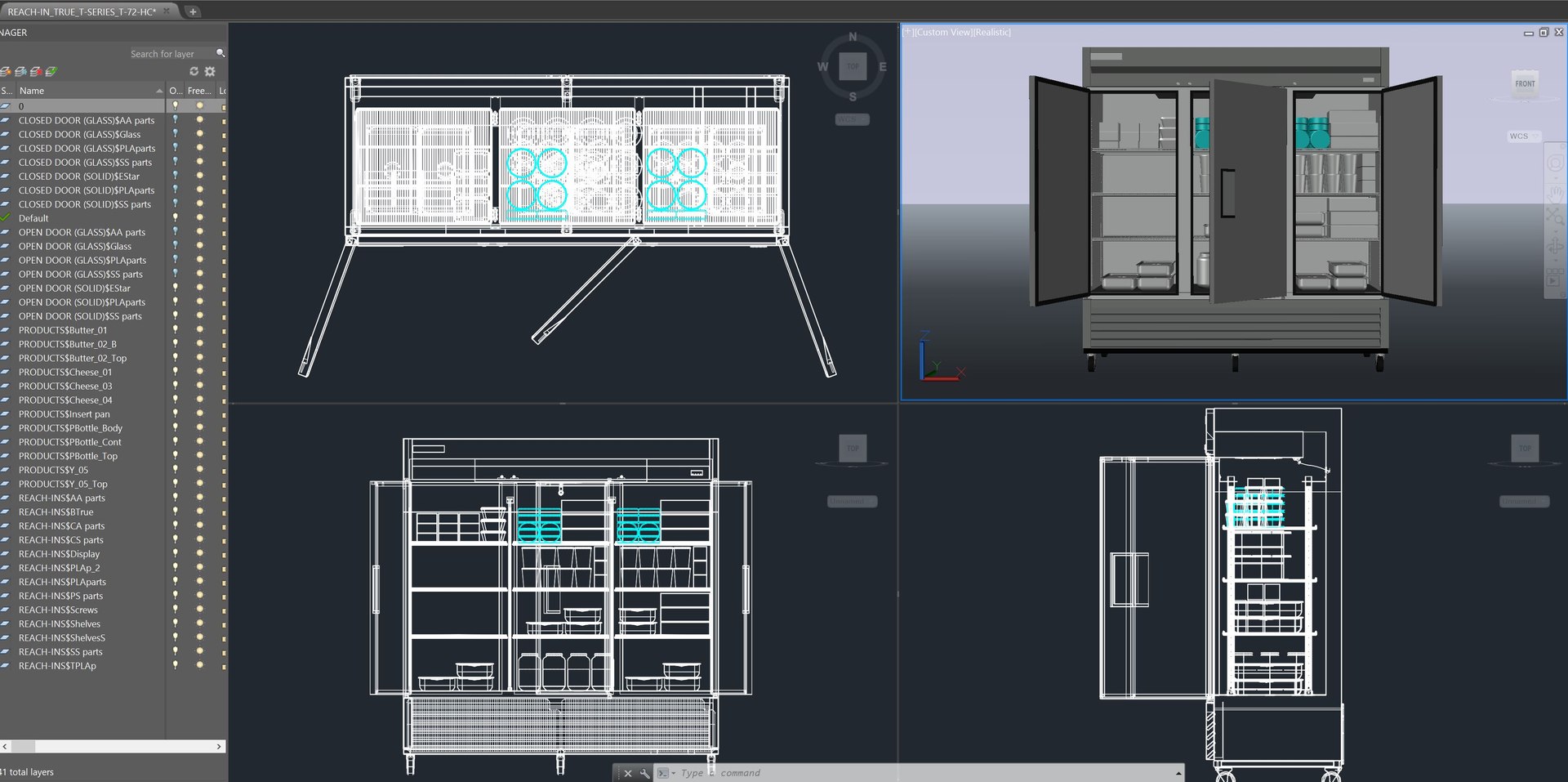Click the E compass direction on ViewCube
This screenshot has height=782, width=1568.
(x=882, y=66)
